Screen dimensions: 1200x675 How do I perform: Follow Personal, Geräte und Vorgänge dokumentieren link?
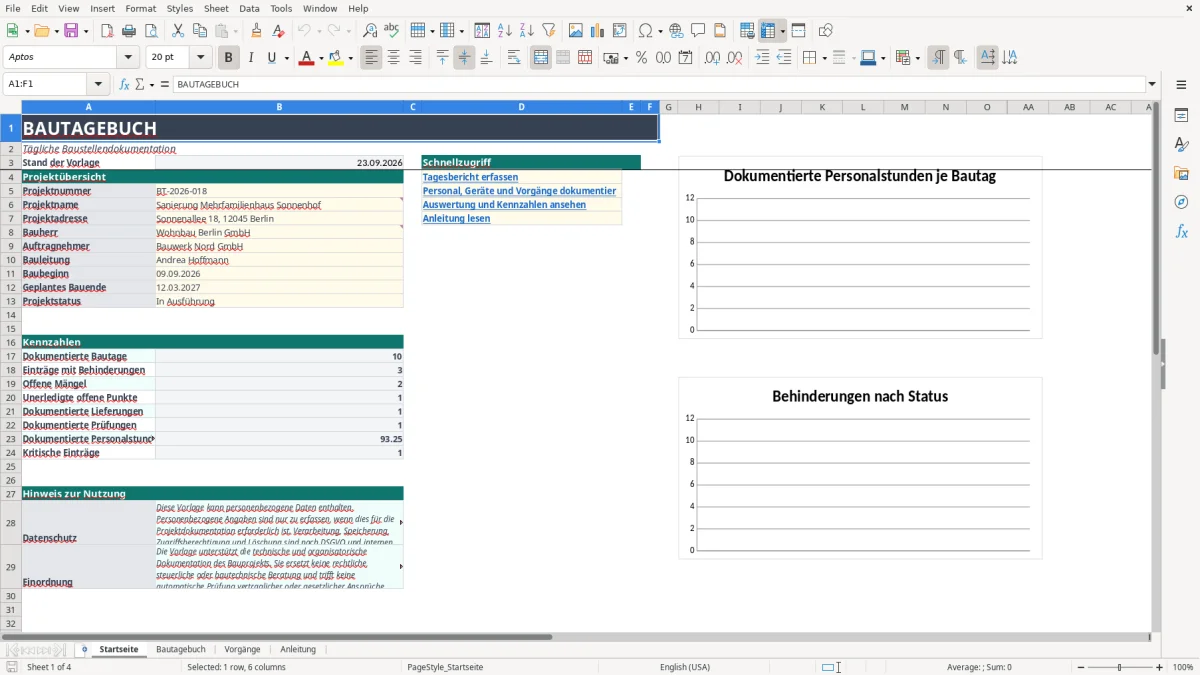[519, 191]
